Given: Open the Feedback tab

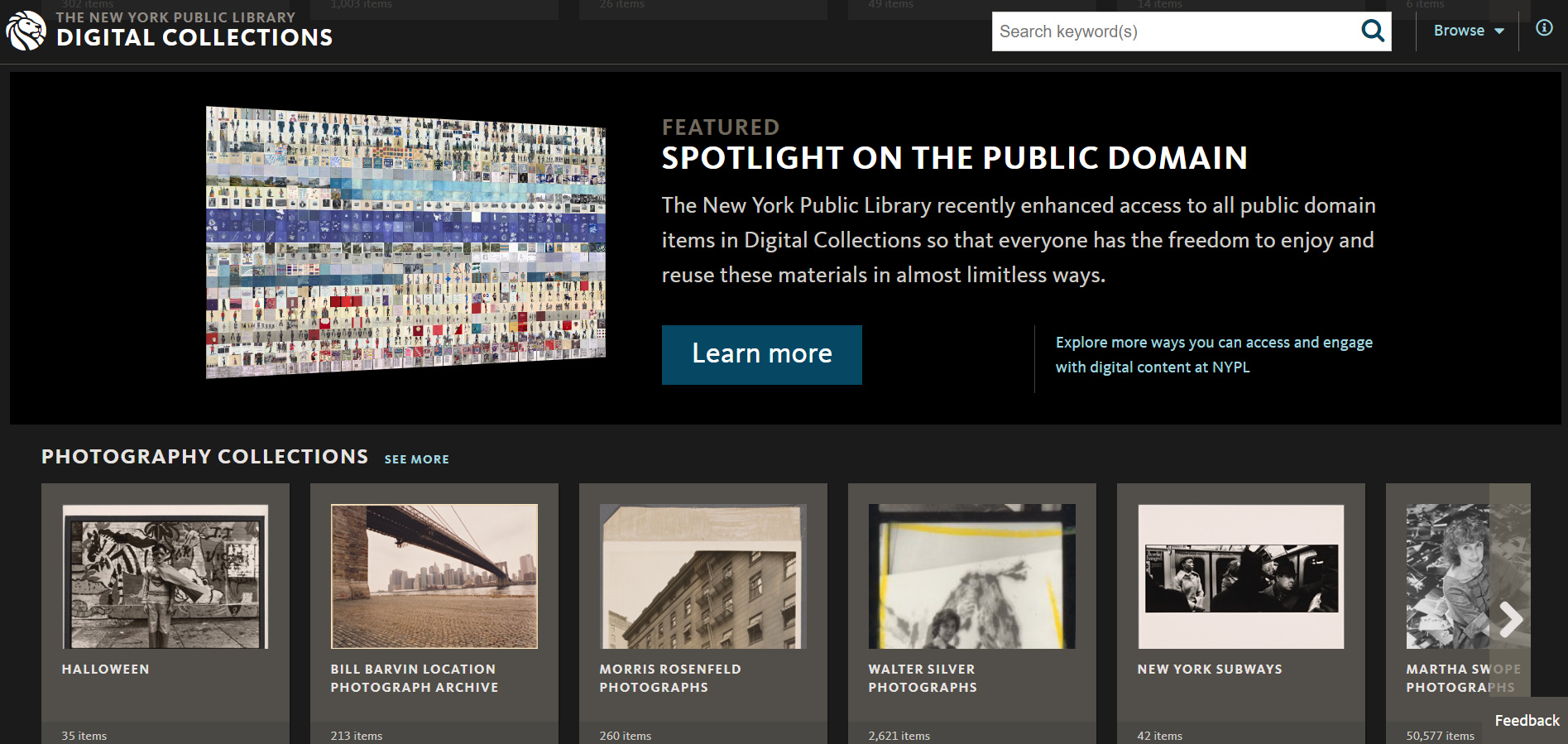Looking at the screenshot, I should point(1526,721).
